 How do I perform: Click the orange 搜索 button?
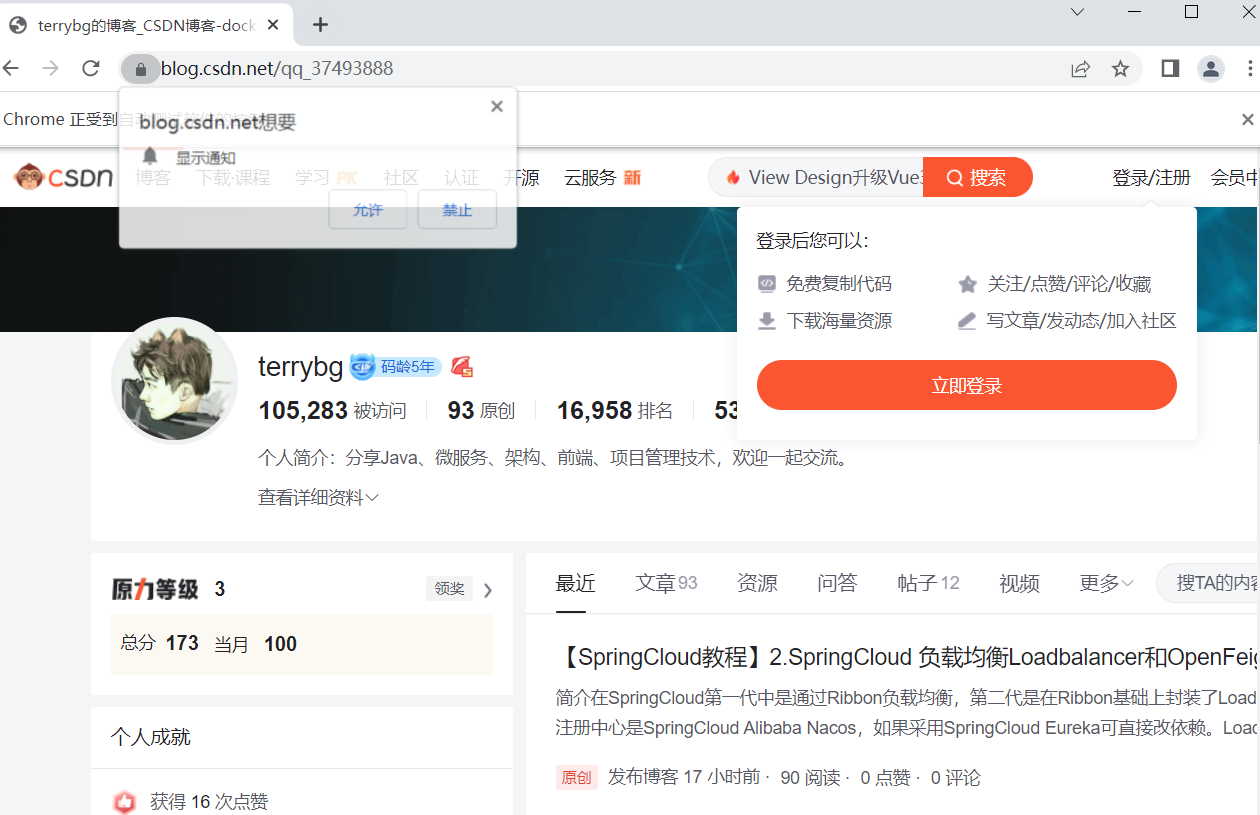coord(977,177)
